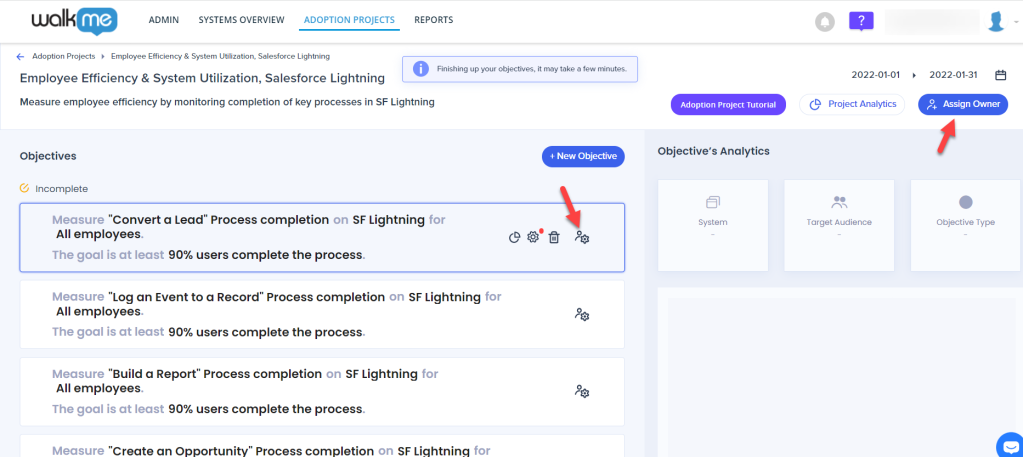This screenshot has height=457, width=1023.
Task: Open the notifications bell icon
Action: [x=825, y=21]
